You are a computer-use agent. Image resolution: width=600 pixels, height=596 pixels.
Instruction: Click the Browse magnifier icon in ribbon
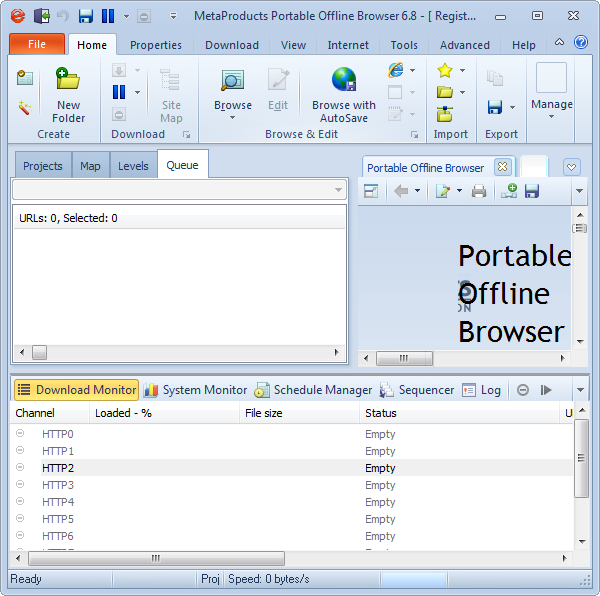point(233,81)
